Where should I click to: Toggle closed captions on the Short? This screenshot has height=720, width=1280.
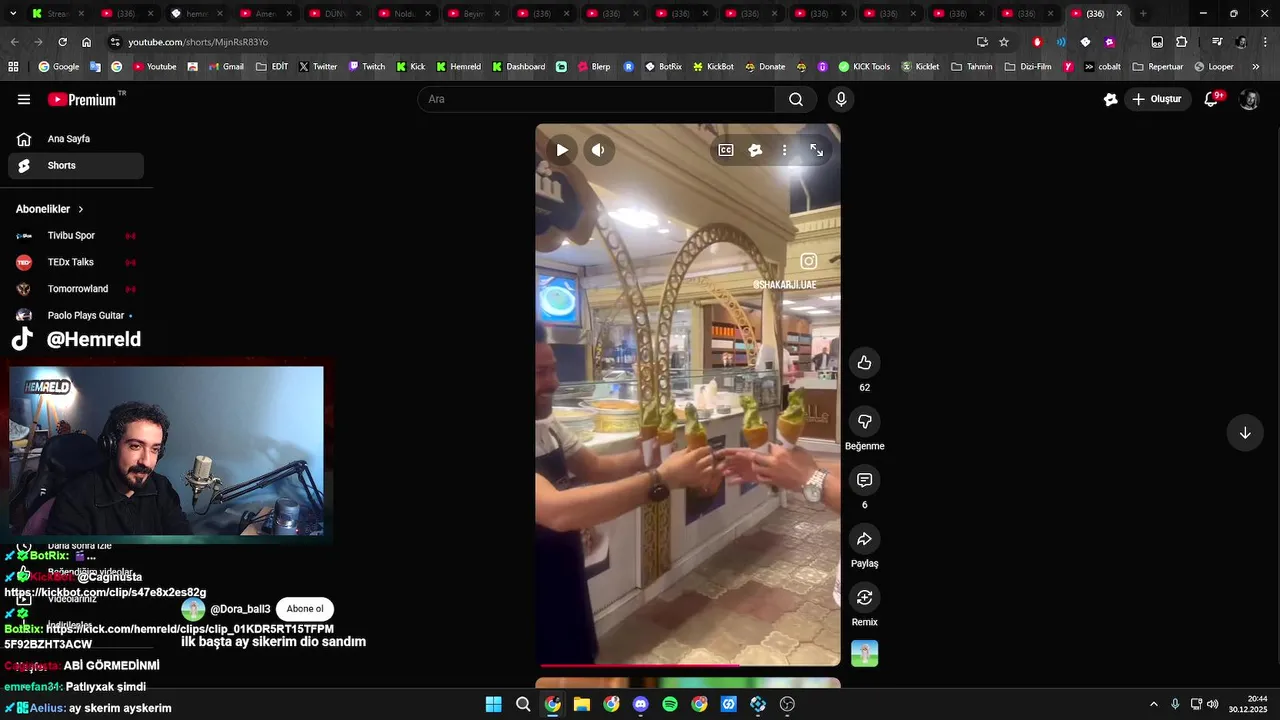pos(726,150)
